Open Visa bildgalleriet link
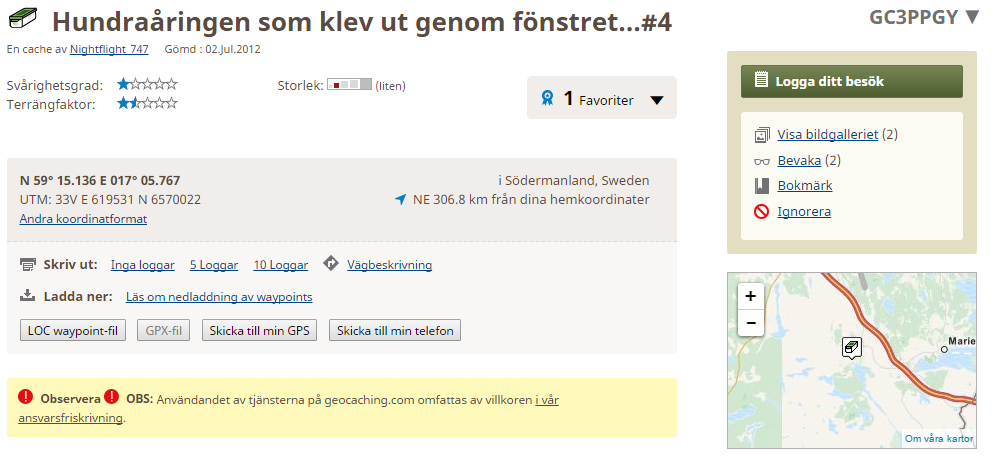The image size is (1006, 464). tap(828, 134)
